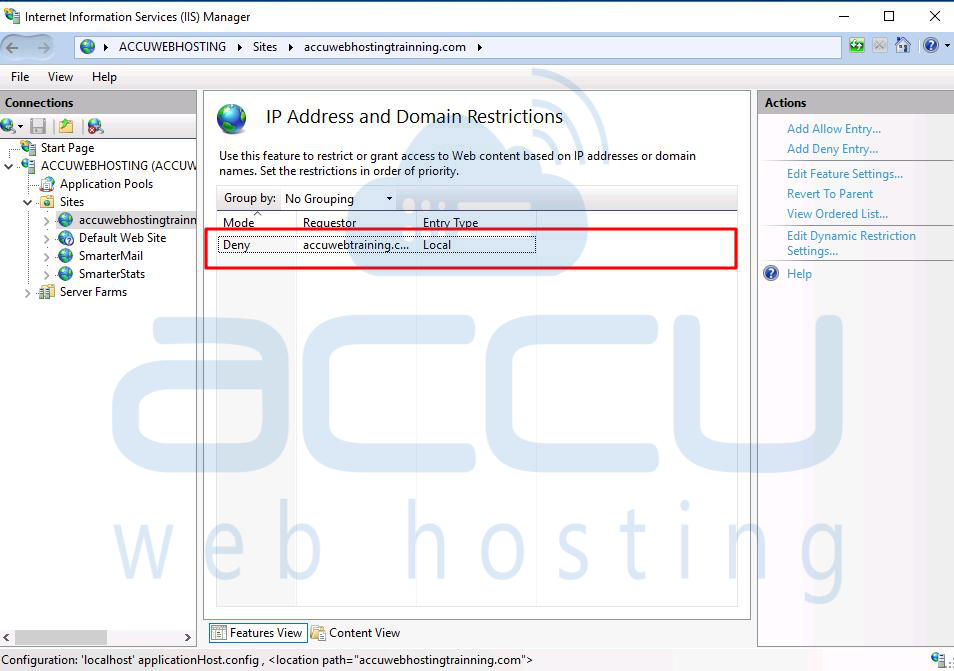954x671 pixels.
Task: Select Start Page in the tree
Action: (68, 148)
